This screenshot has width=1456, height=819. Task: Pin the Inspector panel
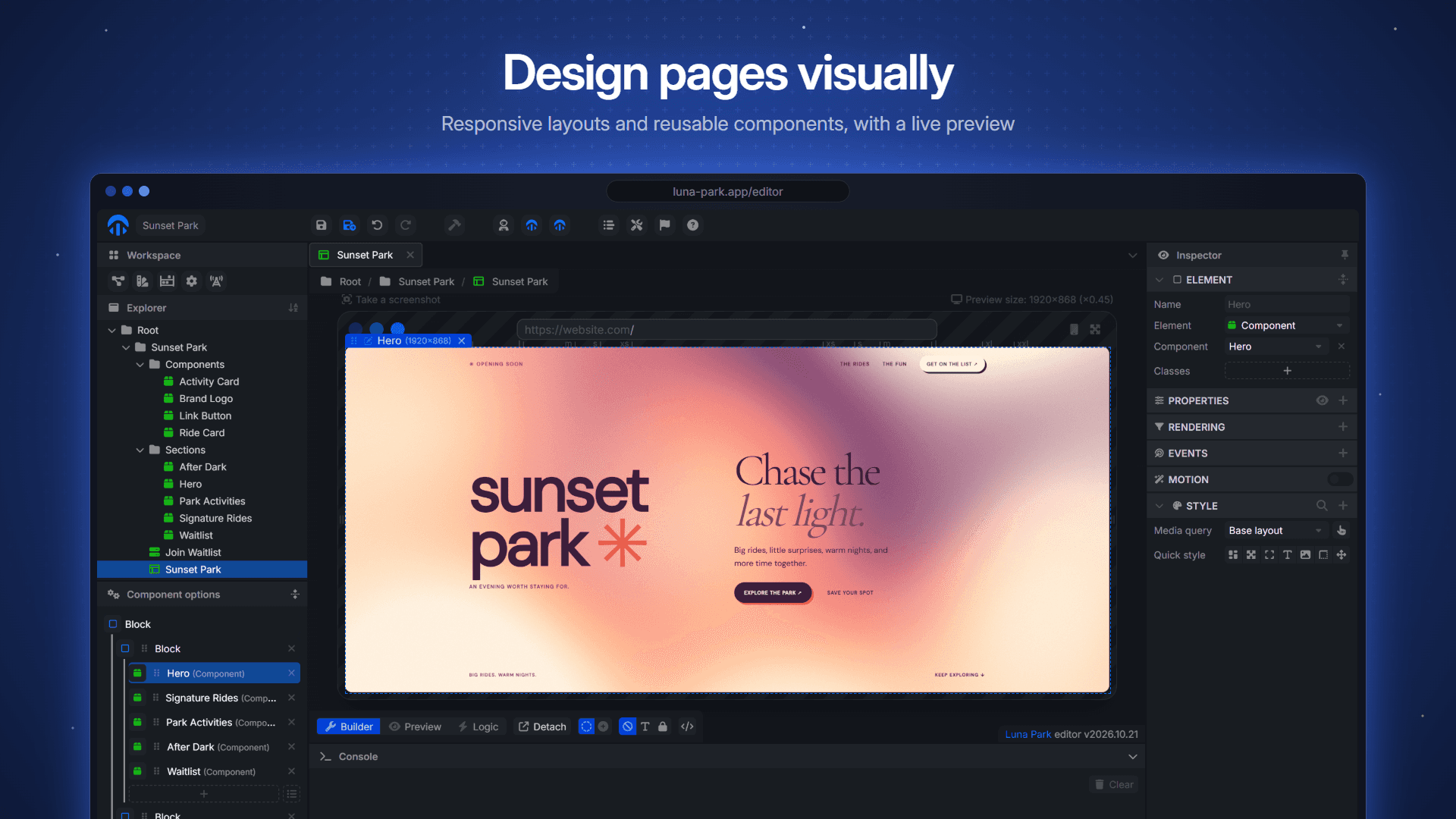[x=1345, y=255]
